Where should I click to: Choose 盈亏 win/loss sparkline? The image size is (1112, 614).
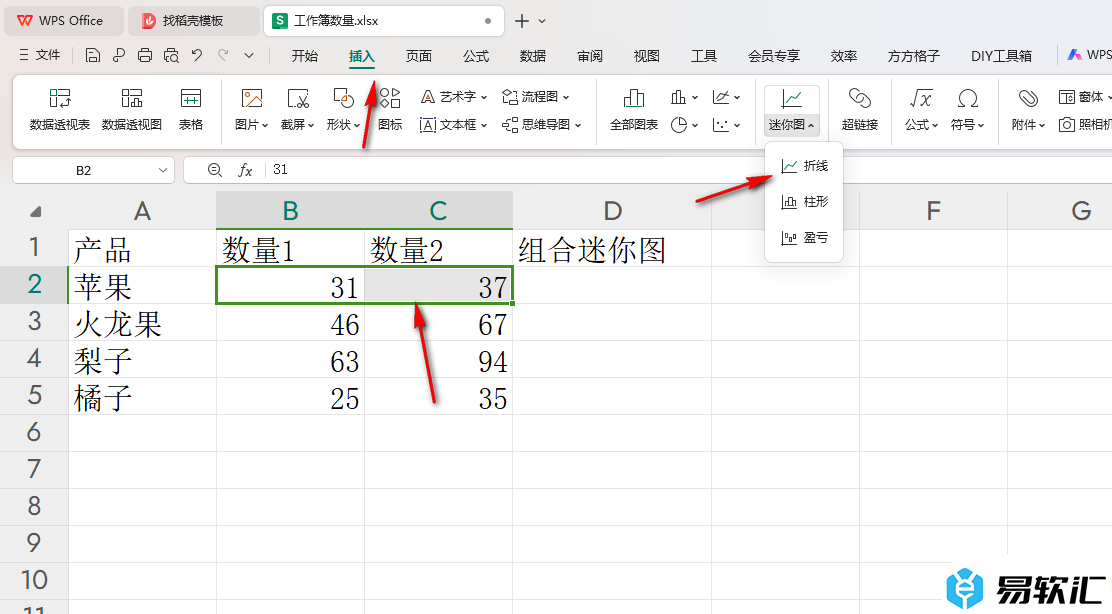804,238
